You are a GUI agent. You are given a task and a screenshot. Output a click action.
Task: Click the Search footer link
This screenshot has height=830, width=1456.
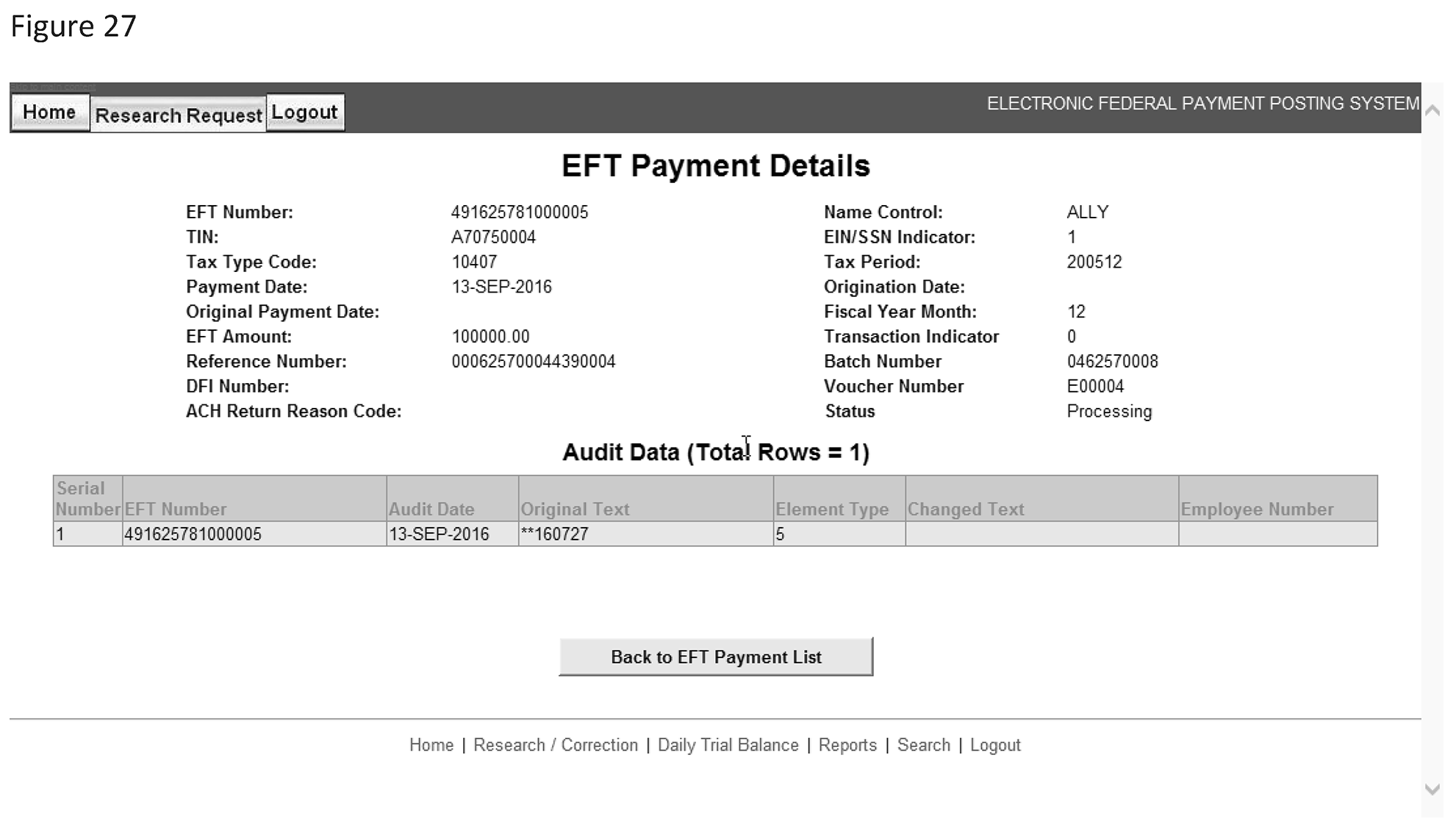tap(923, 745)
